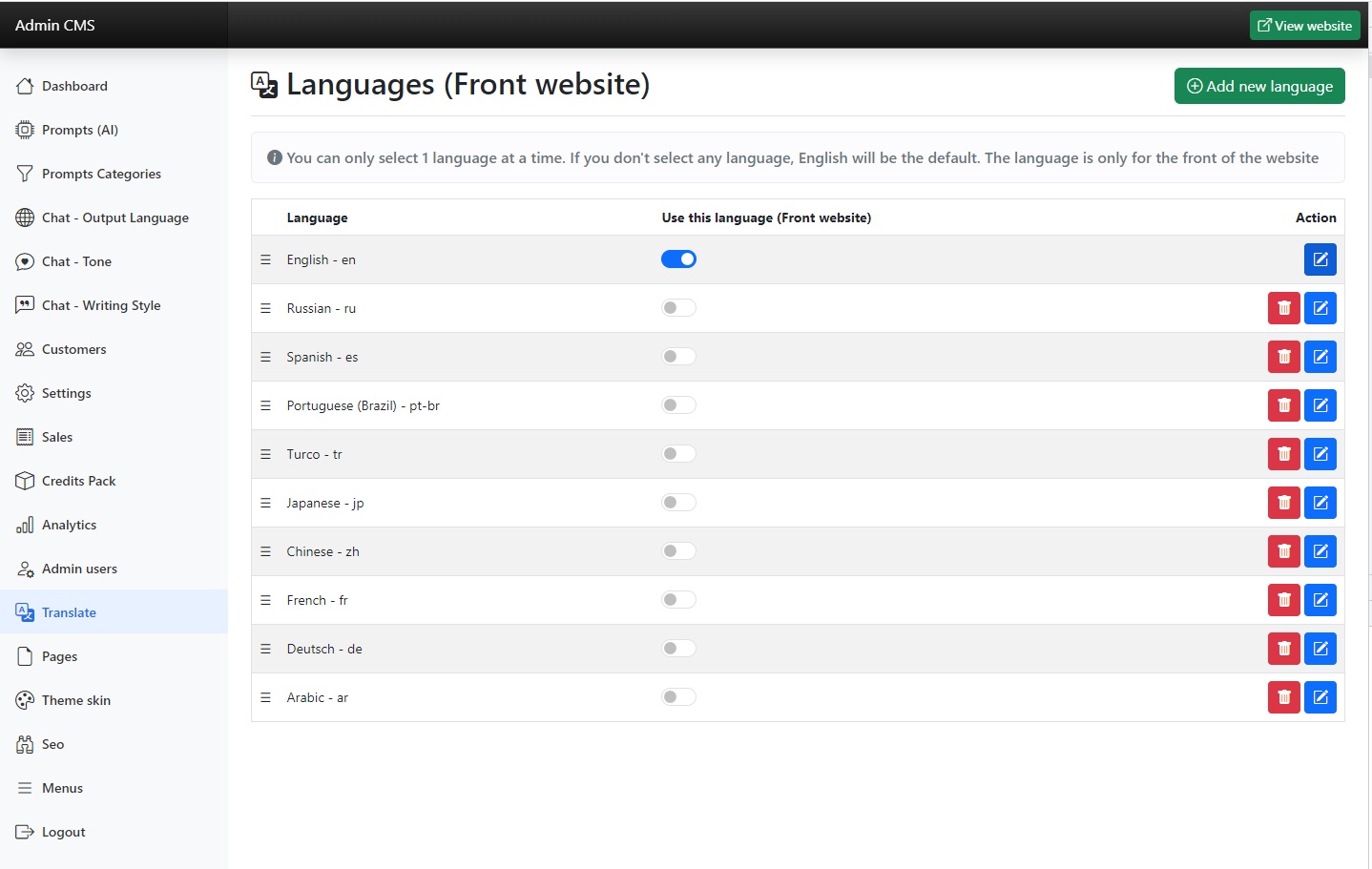
Task: Click the trash icon for Japanese
Action: [1283, 503]
